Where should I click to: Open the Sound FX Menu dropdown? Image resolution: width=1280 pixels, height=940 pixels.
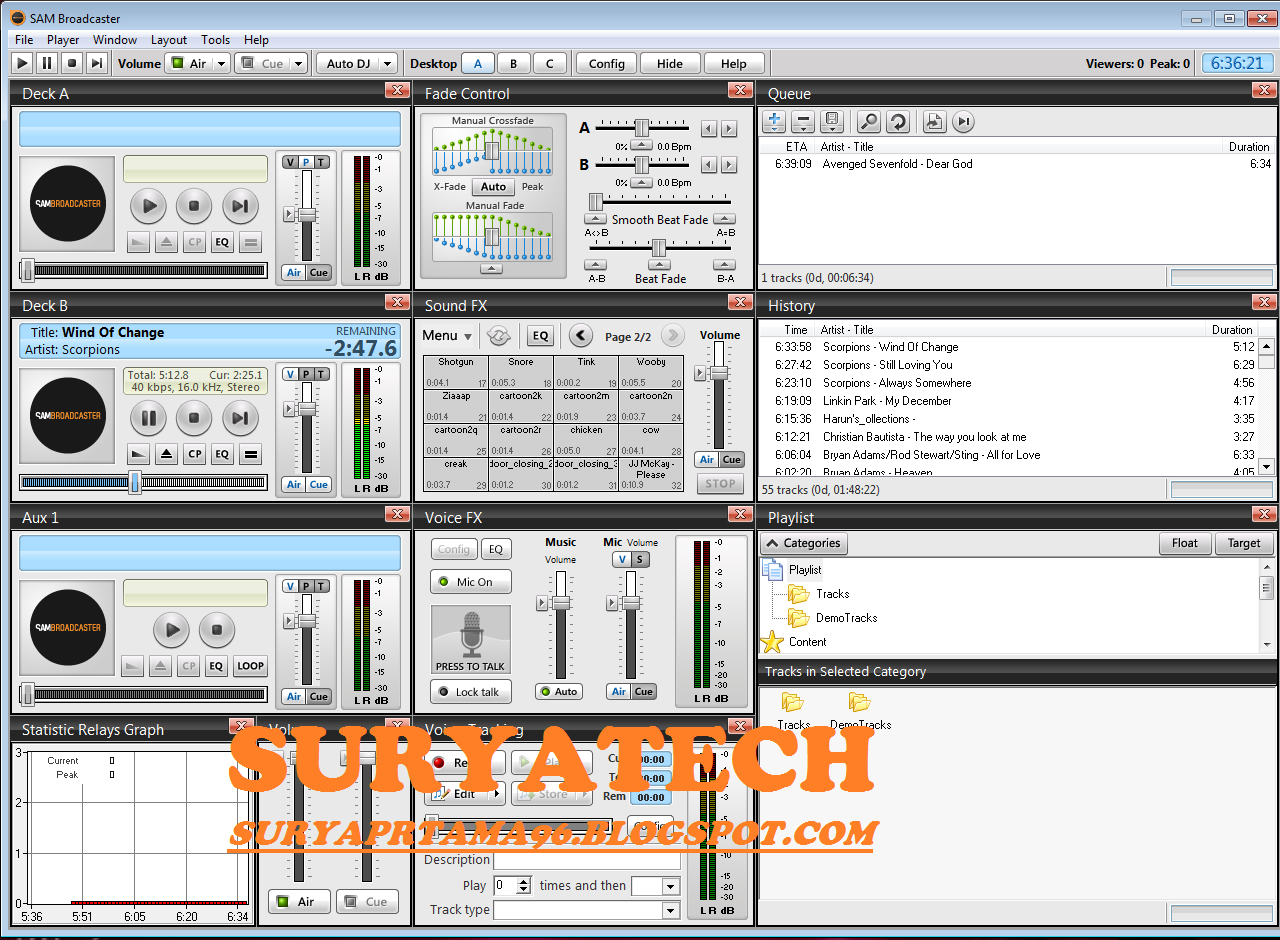point(446,336)
